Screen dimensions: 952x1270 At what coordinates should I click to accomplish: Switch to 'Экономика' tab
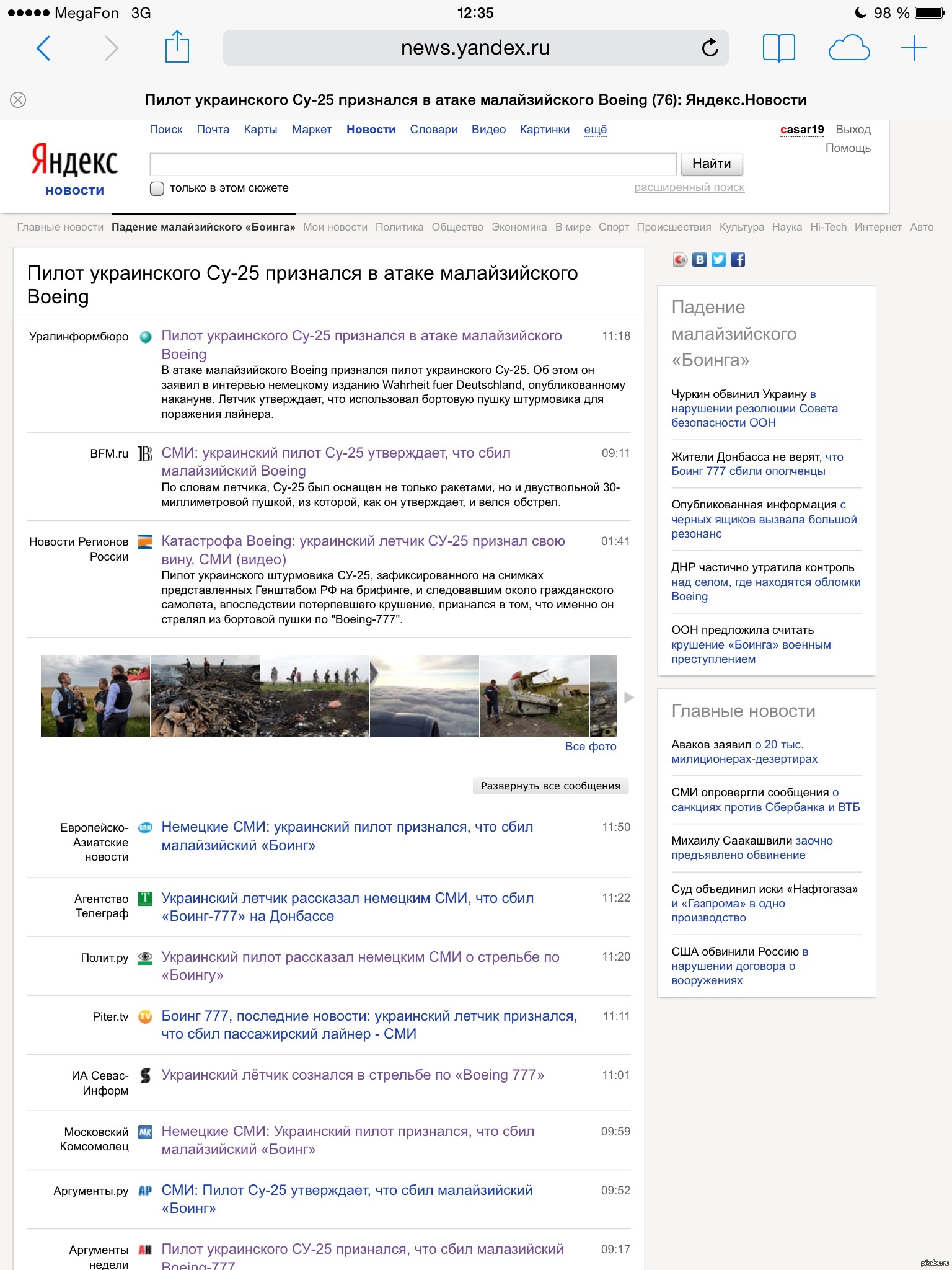pyautogui.click(x=519, y=228)
